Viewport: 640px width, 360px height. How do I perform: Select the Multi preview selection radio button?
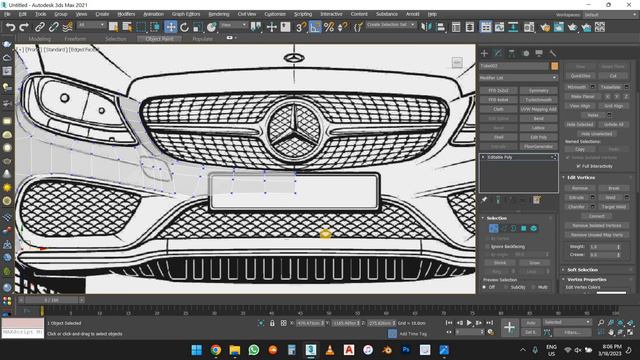pyautogui.click(x=533, y=287)
